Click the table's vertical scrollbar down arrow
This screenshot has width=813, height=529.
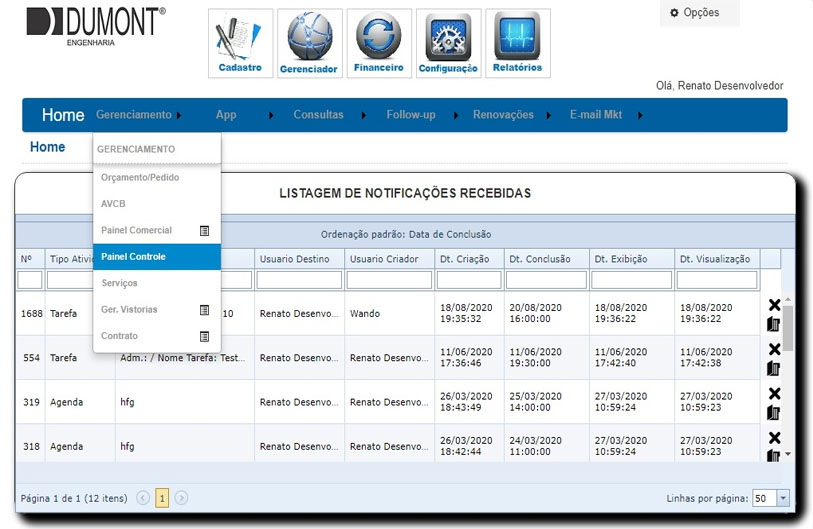point(788,454)
